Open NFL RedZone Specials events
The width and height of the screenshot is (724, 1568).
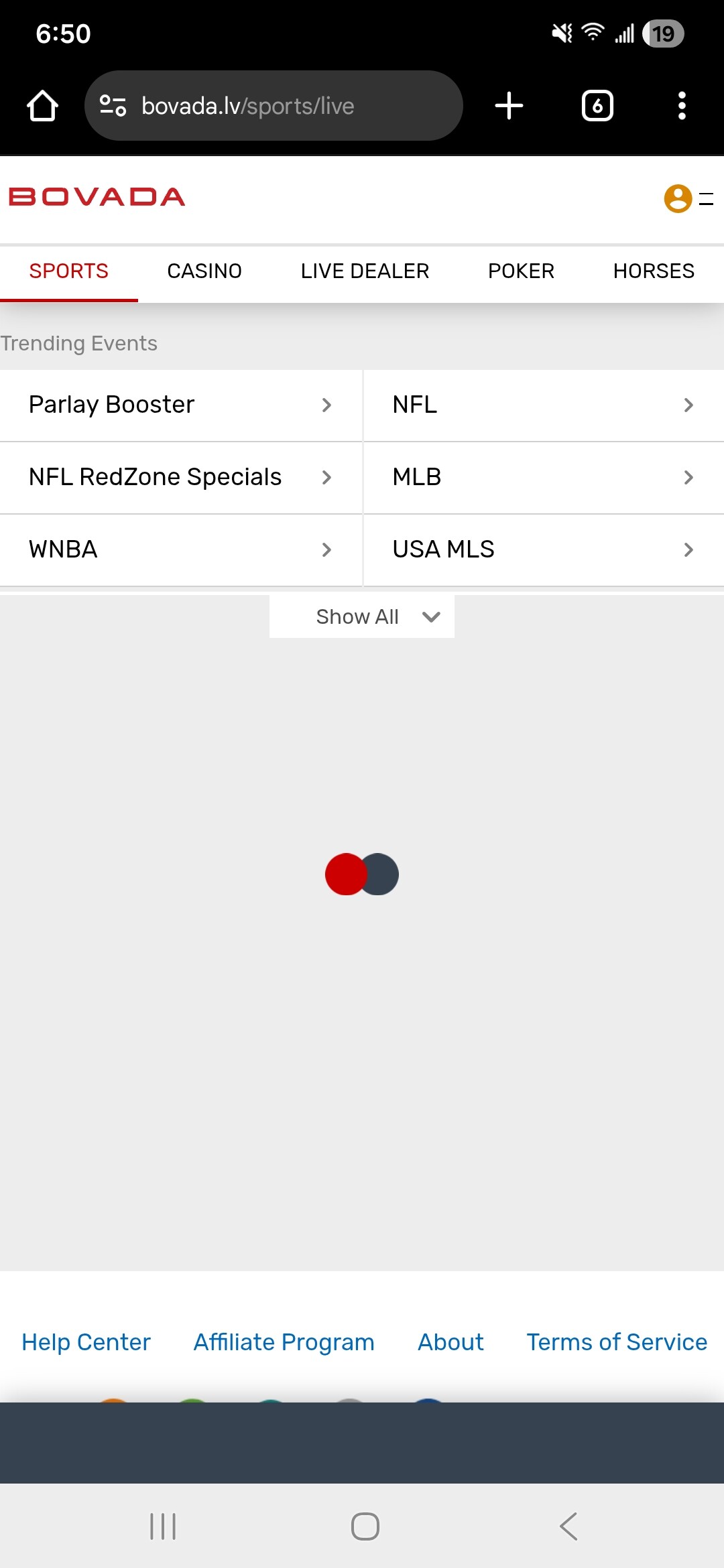pyautogui.click(x=181, y=477)
